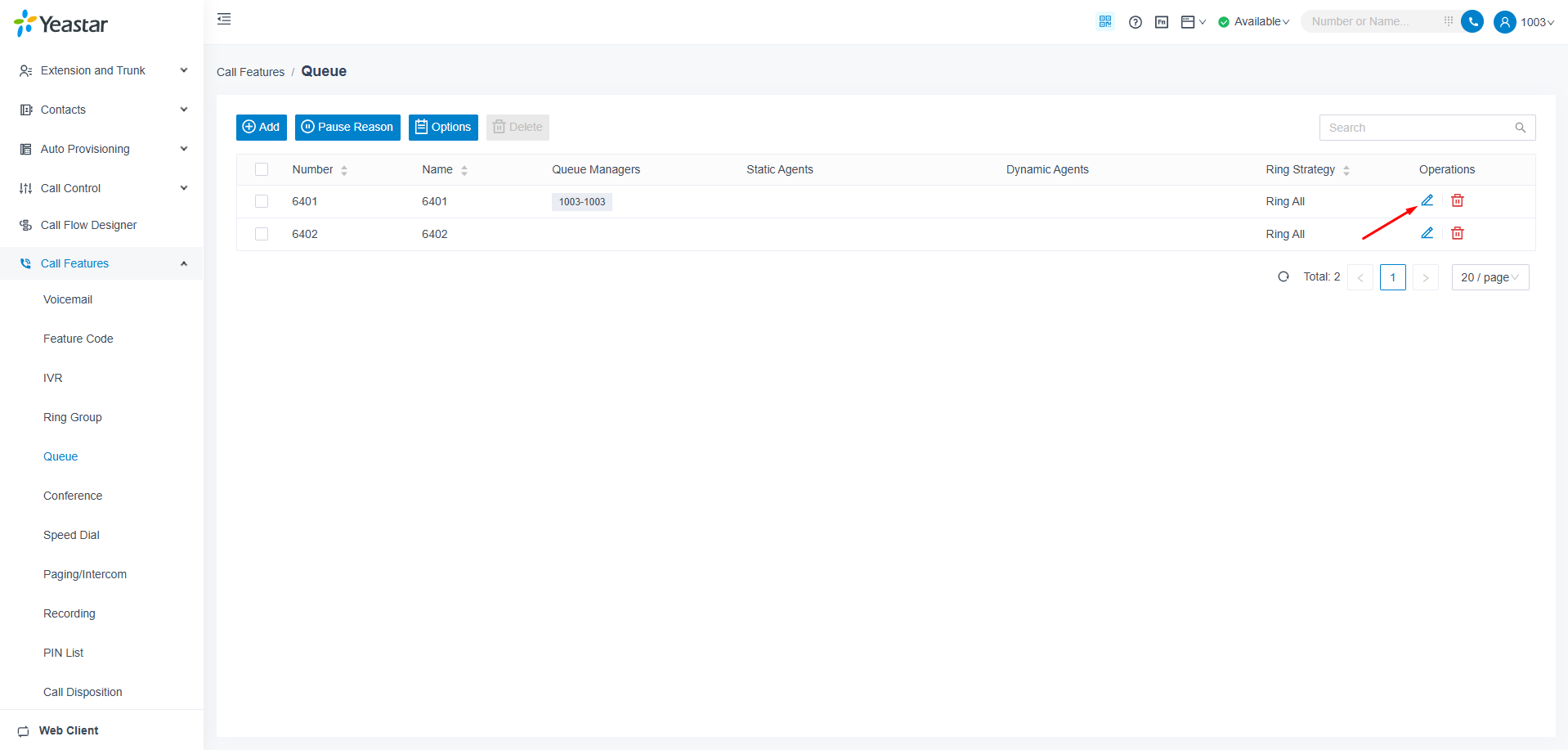Open the Web Client link
The image size is (1568, 750).
pyautogui.click(x=69, y=730)
